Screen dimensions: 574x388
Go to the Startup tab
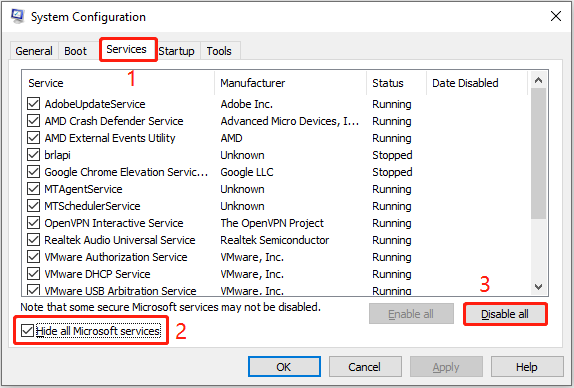(x=176, y=51)
